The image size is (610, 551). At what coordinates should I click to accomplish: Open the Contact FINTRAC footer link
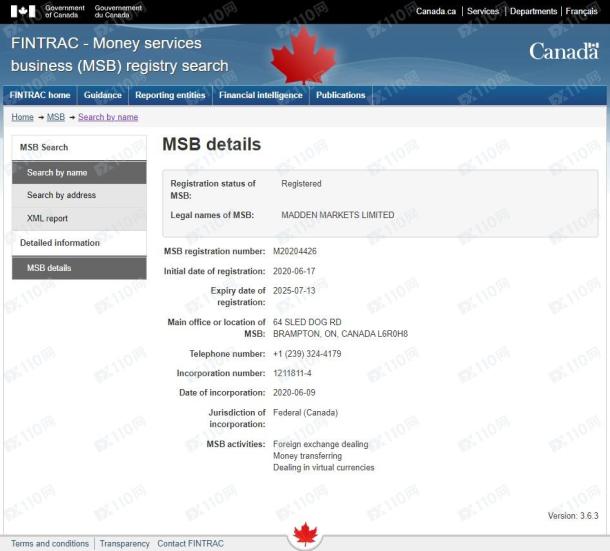pyautogui.click(x=191, y=544)
